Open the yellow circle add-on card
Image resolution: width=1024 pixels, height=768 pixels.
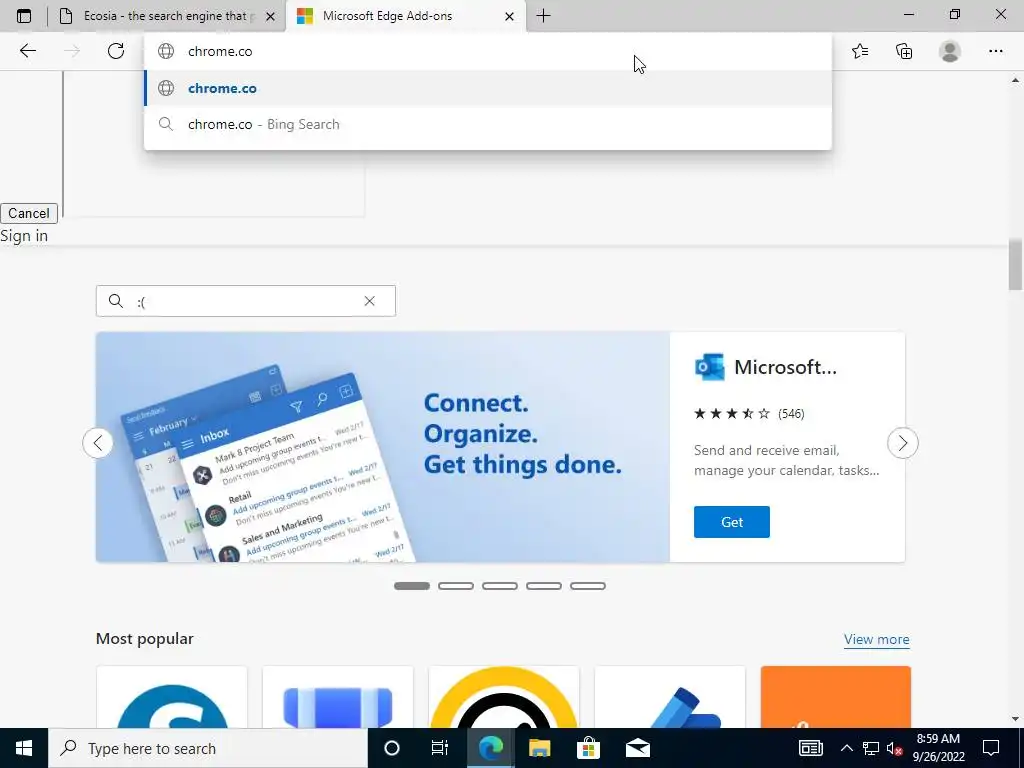(x=504, y=697)
